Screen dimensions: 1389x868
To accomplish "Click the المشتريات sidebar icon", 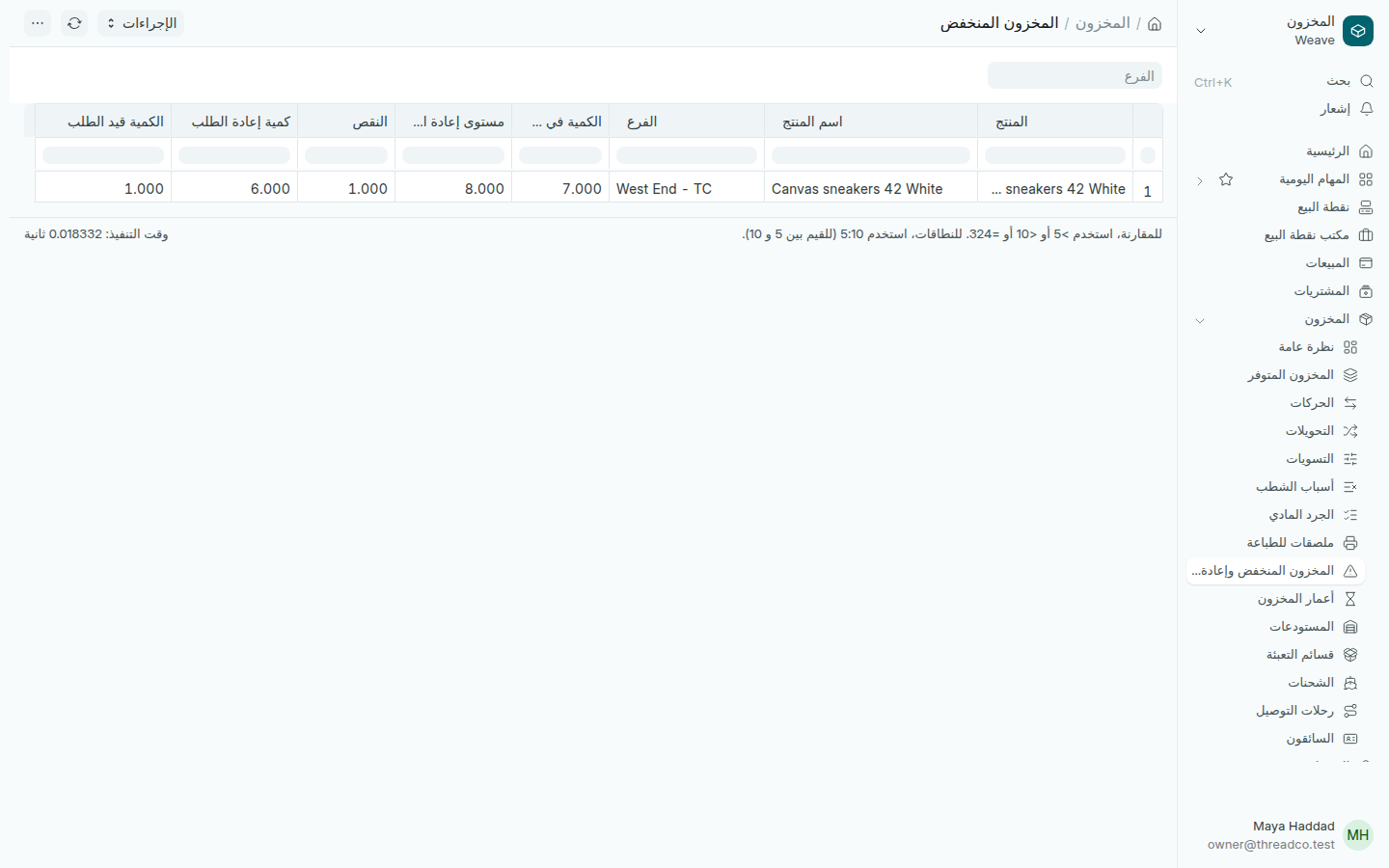I will 1366,291.
